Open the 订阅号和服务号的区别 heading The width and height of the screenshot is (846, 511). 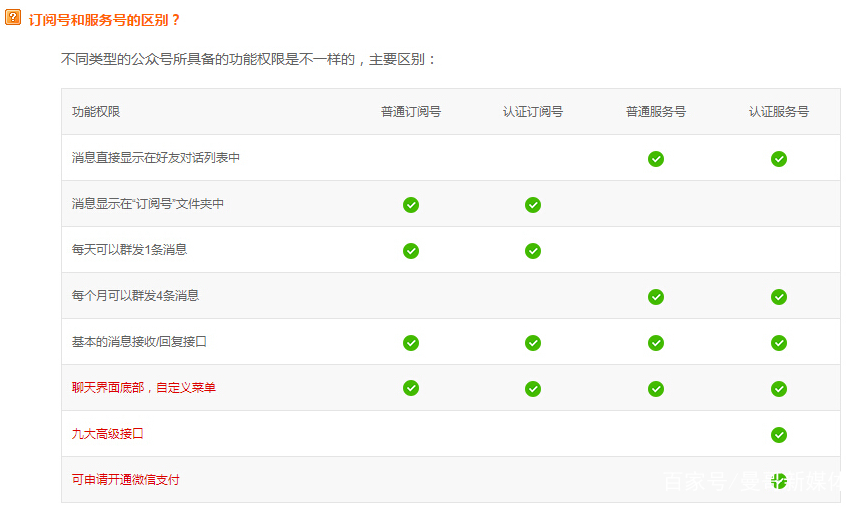point(104,20)
